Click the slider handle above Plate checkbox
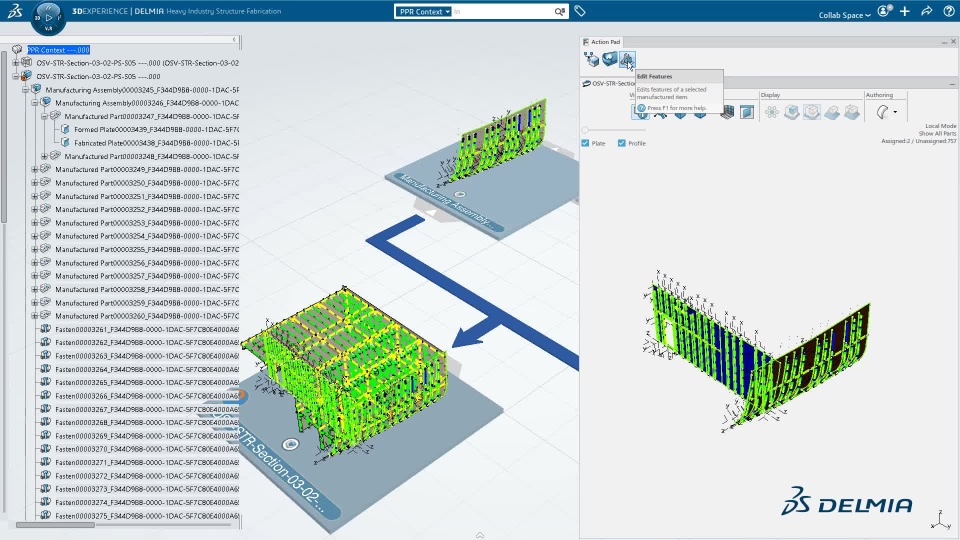 pyautogui.click(x=585, y=130)
